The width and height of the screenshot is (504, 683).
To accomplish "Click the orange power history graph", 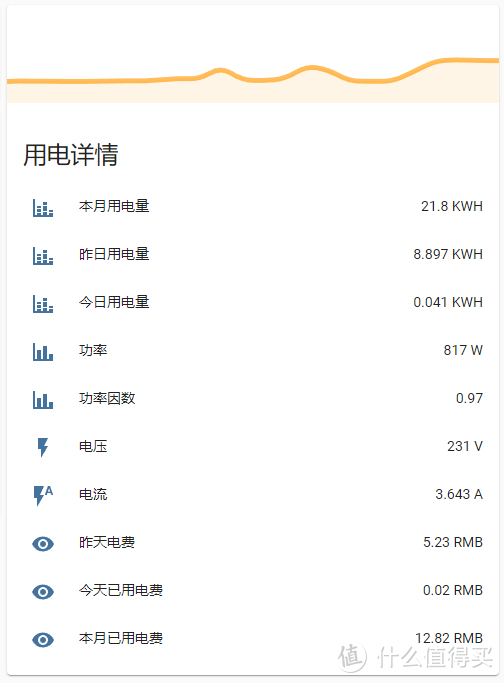I will (253, 78).
